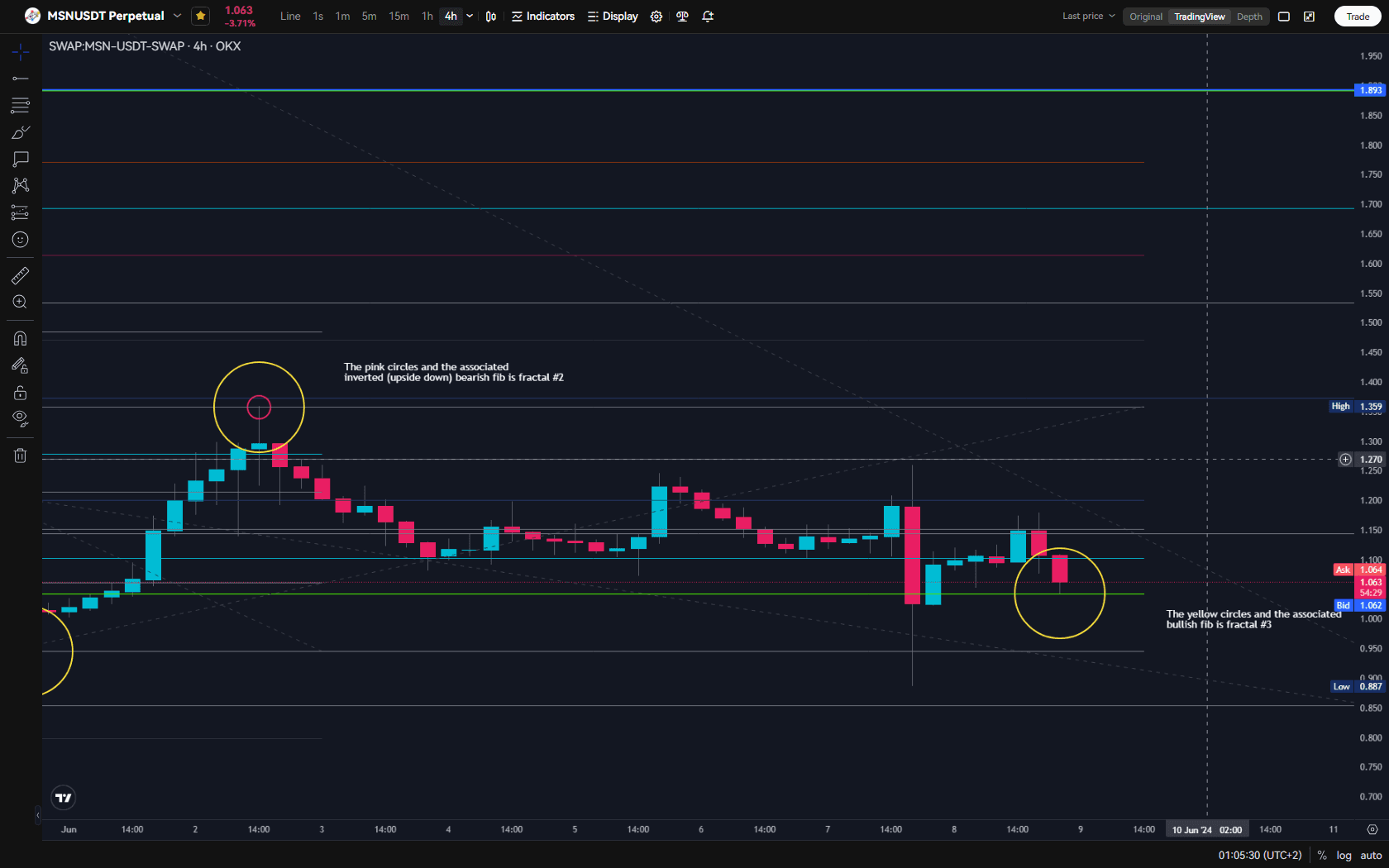The height and width of the screenshot is (868, 1389).
Task: Click the blue 1.893 price label
Action: click(1370, 90)
